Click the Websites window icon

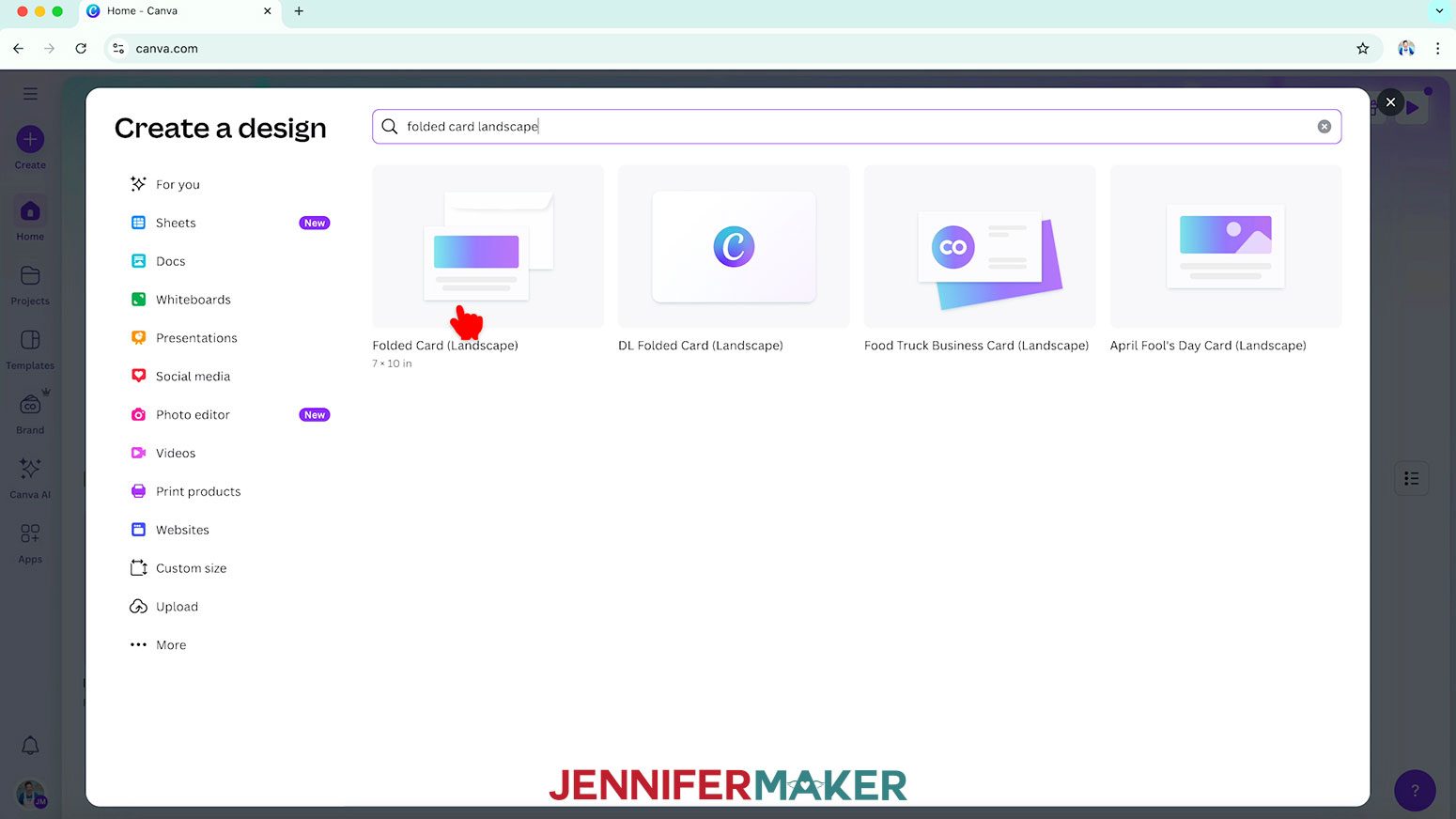point(138,531)
